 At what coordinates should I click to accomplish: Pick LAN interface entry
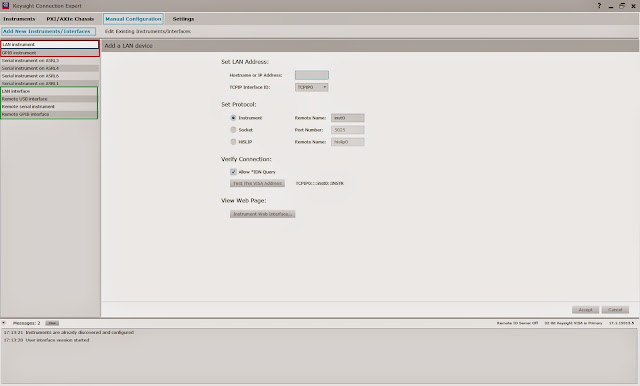click(49, 91)
